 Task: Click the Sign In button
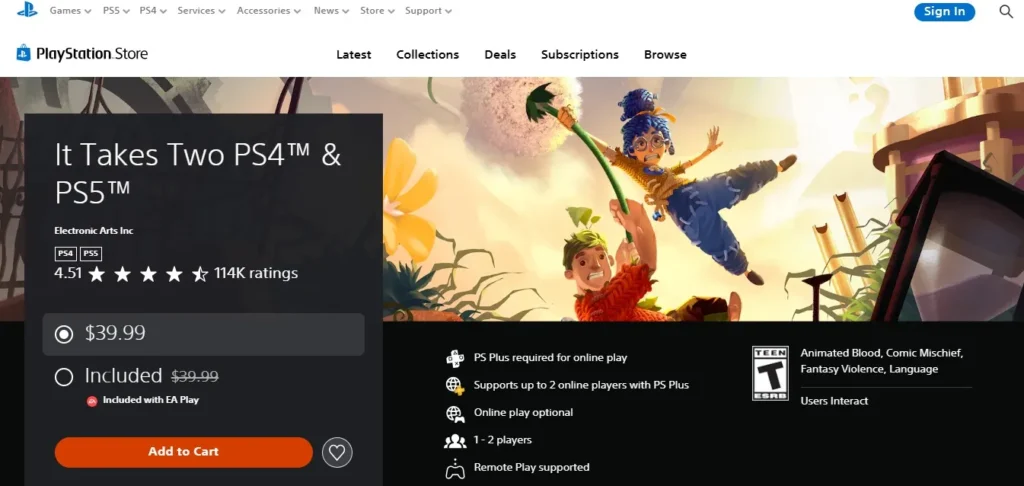944,12
